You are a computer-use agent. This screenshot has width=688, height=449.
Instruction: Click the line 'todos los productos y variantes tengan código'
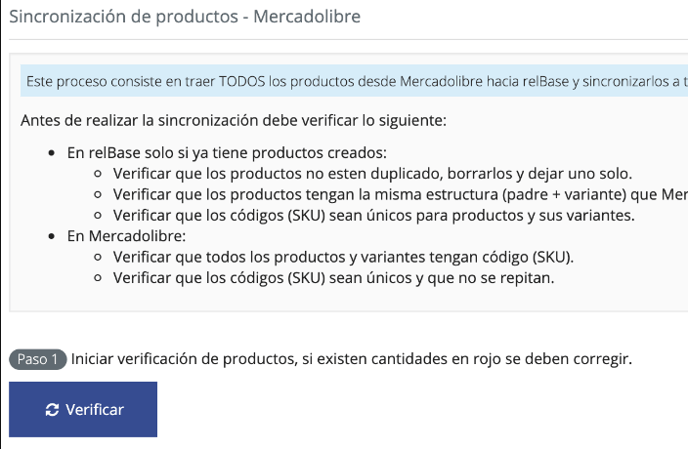click(343, 257)
